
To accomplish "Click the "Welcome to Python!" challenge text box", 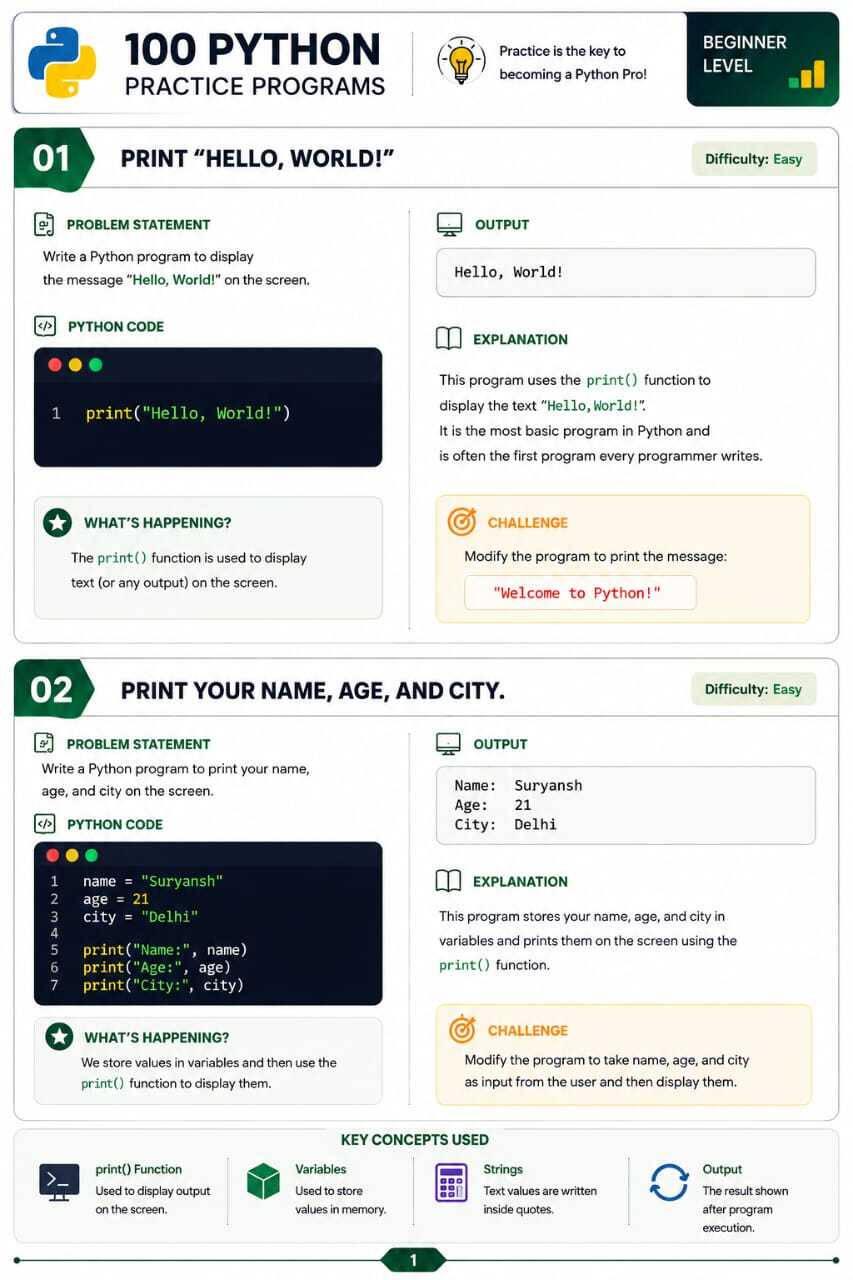I will (580, 593).
